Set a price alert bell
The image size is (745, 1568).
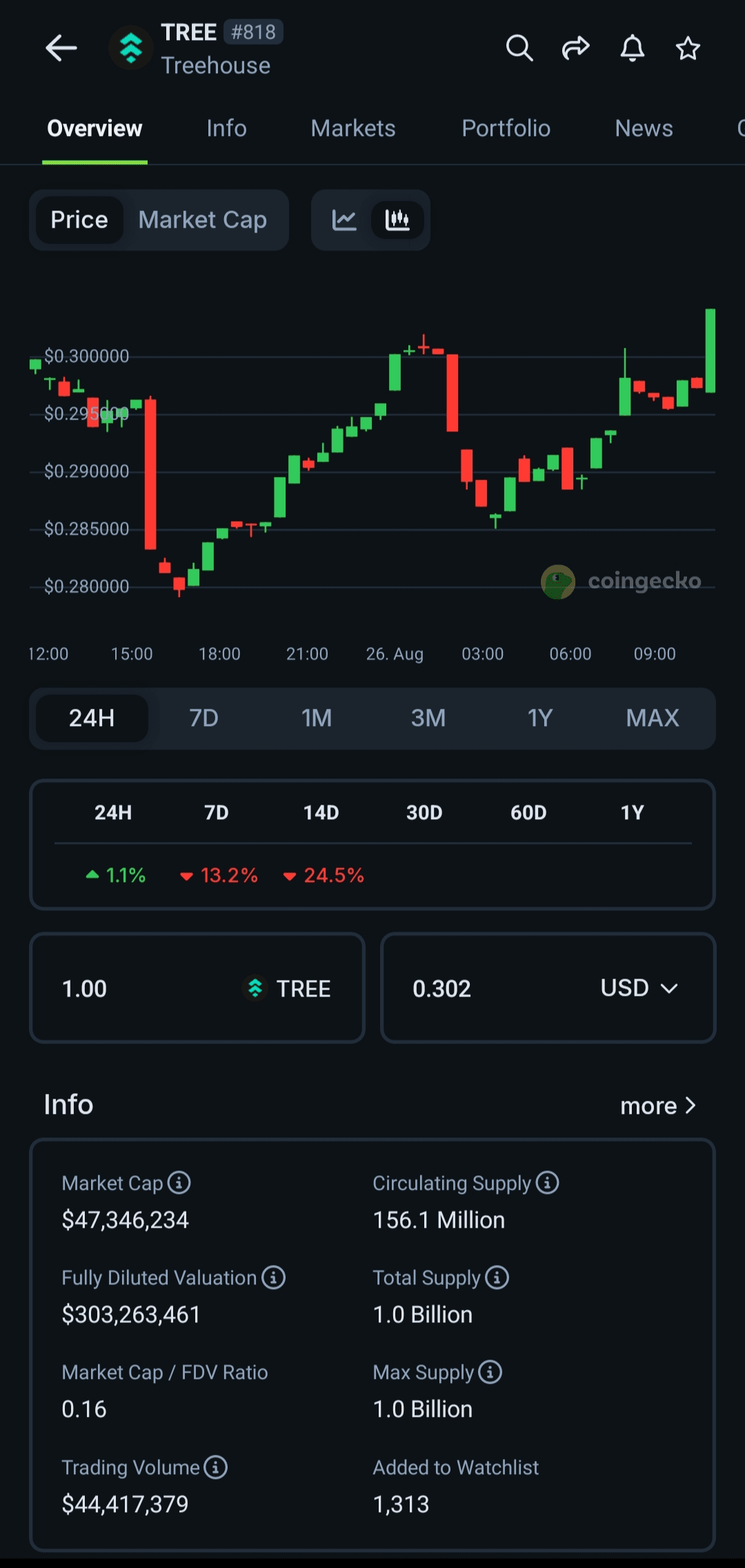[632, 48]
